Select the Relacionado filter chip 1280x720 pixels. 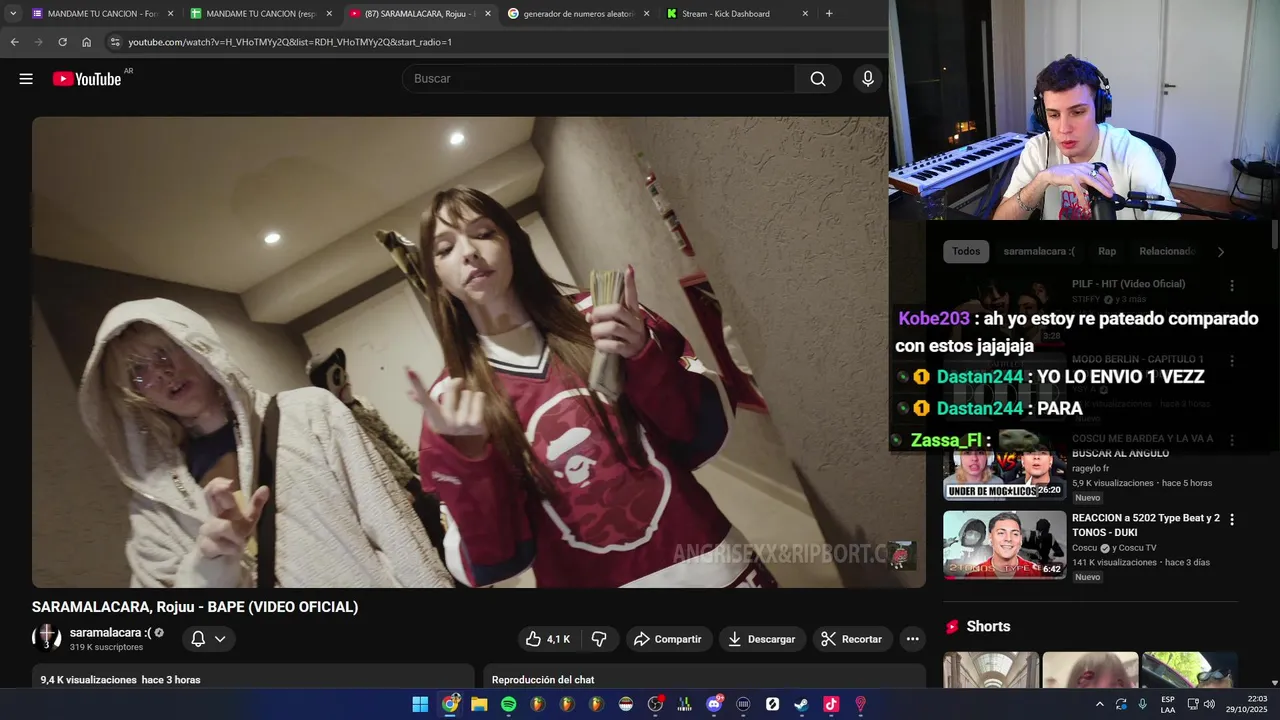(x=1167, y=252)
